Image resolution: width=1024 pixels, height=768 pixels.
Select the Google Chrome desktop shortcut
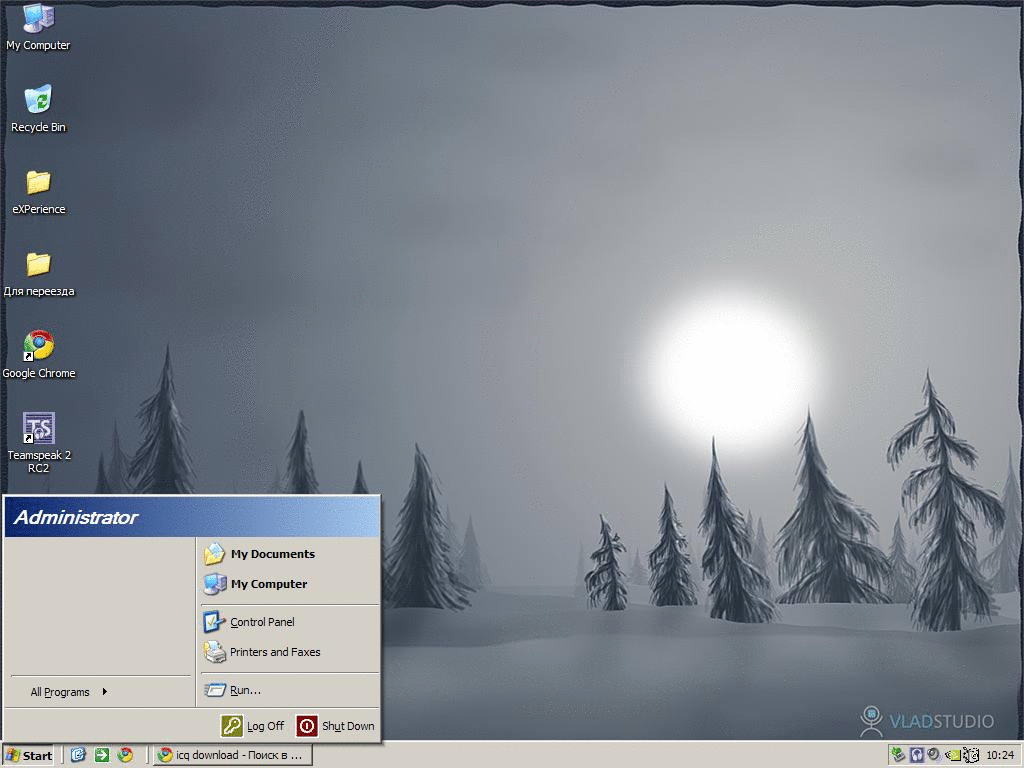point(39,355)
